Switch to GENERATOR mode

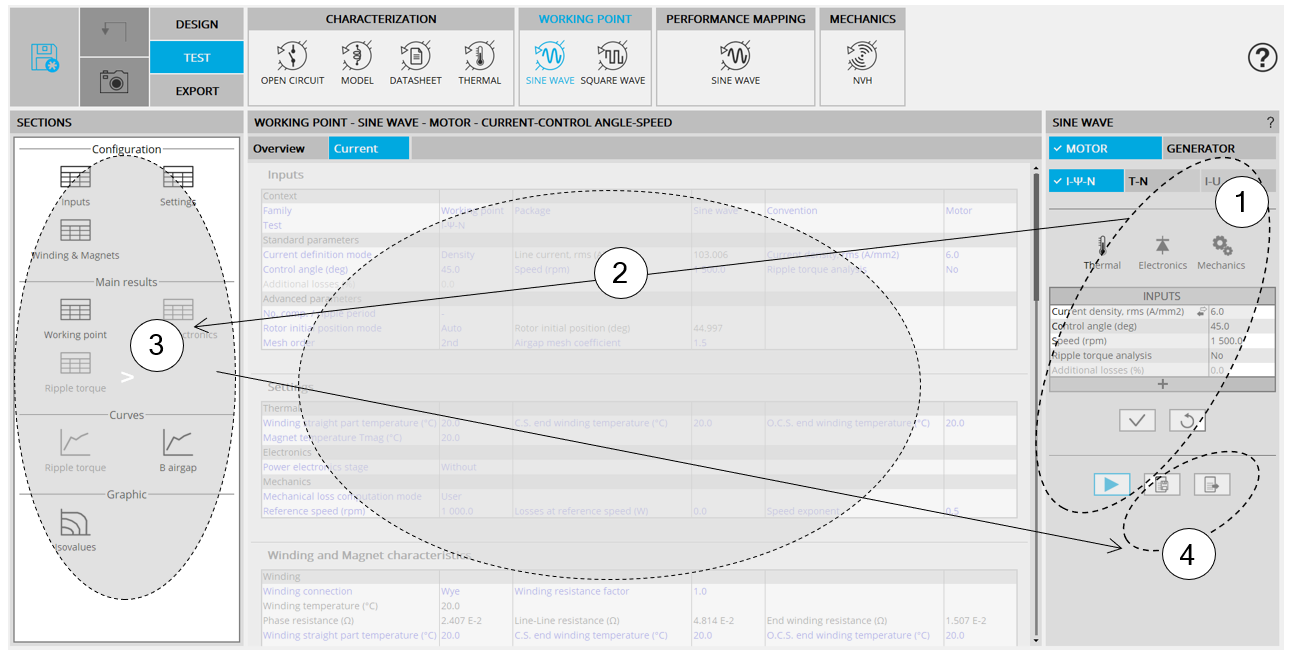[x=1200, y=149]
